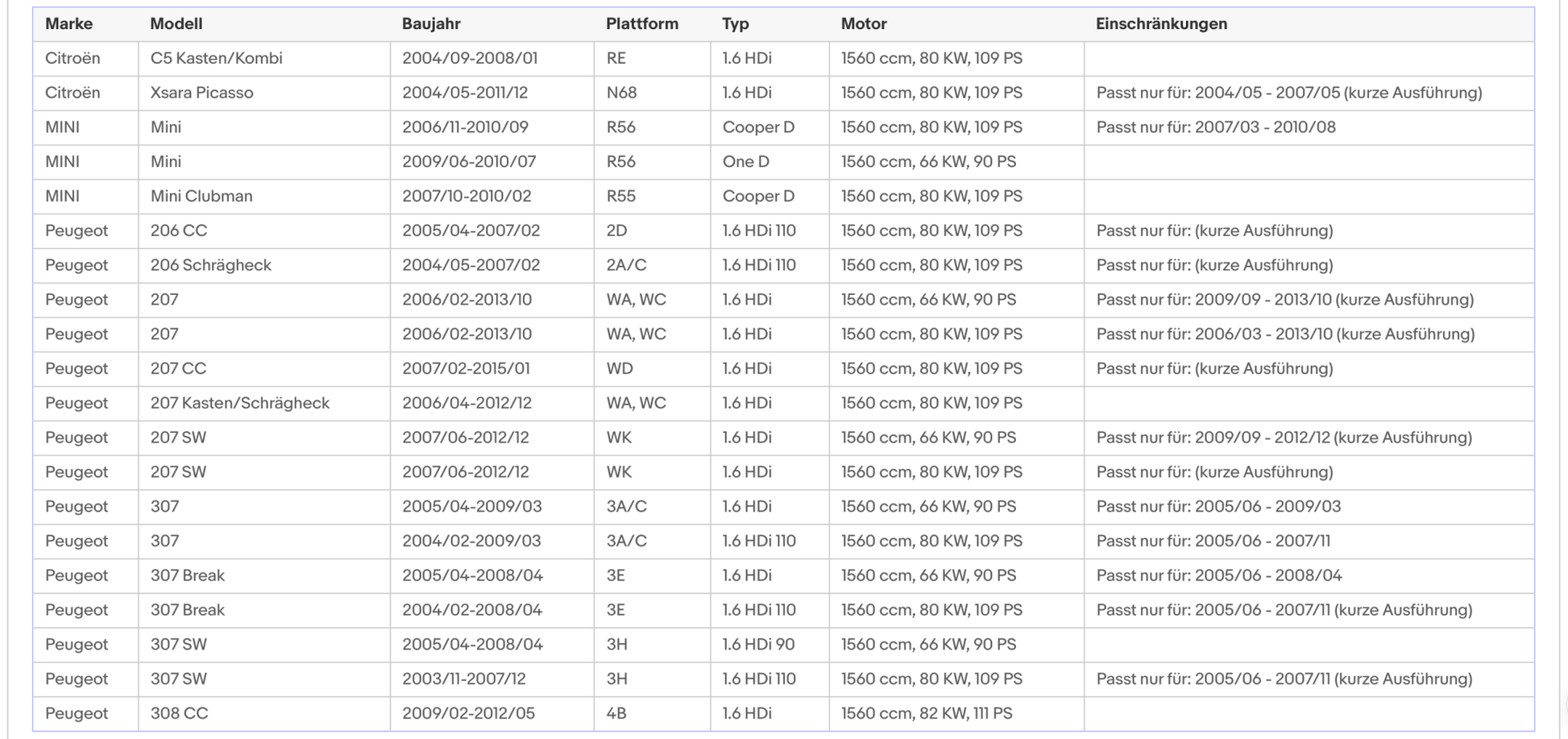
Task: Click the Einschränkungen column header
Action: 1161,24
